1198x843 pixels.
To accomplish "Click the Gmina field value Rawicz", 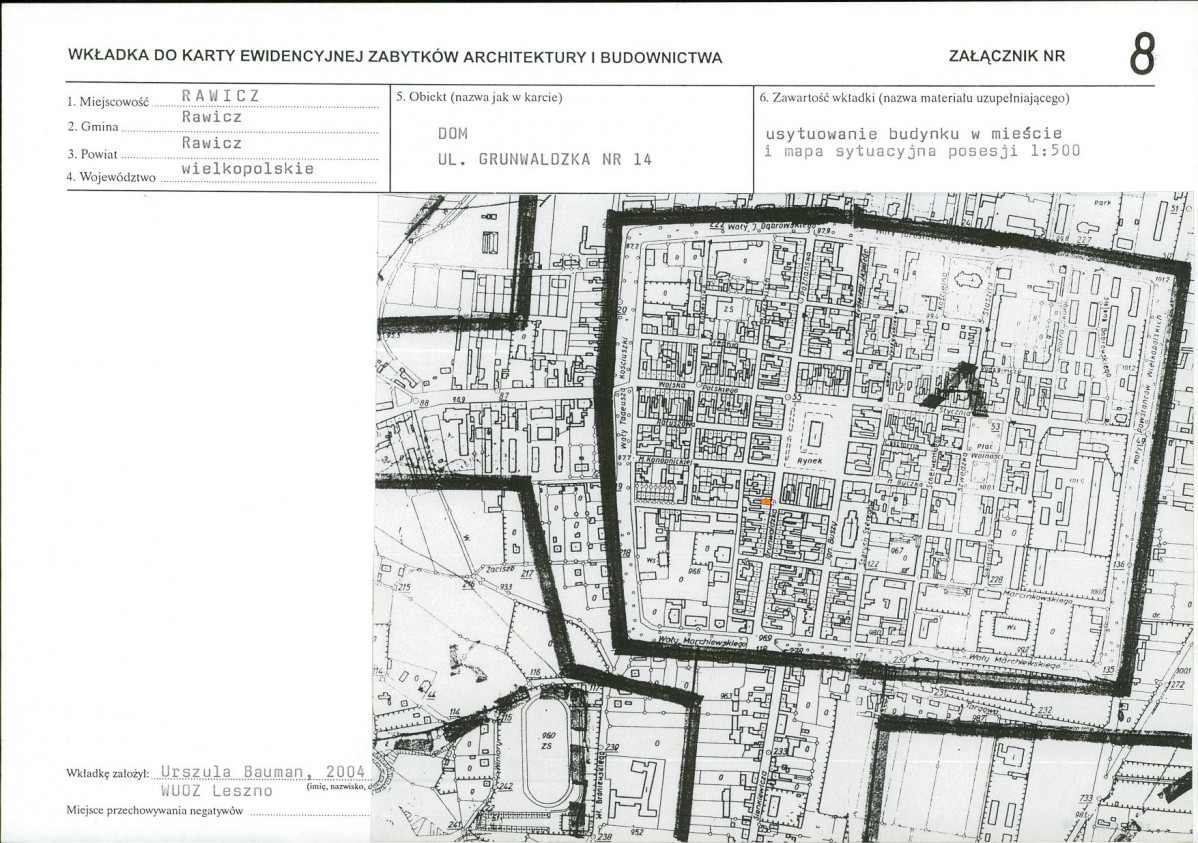I will 211,118.
